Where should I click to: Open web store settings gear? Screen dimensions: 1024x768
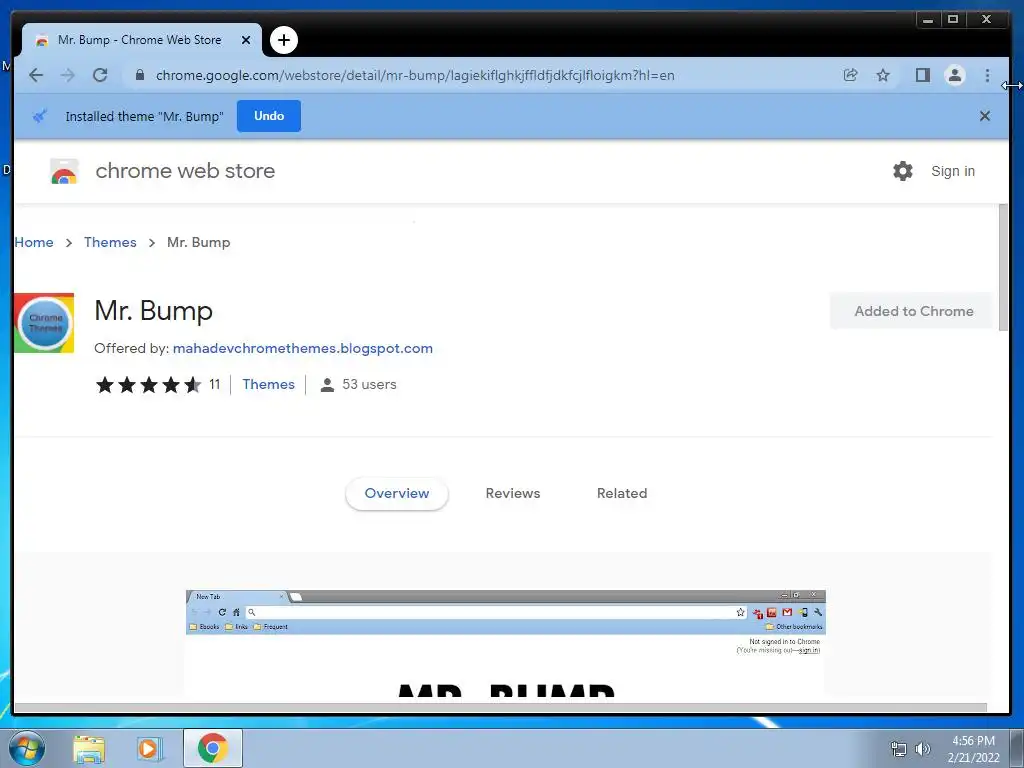[903, 171]
